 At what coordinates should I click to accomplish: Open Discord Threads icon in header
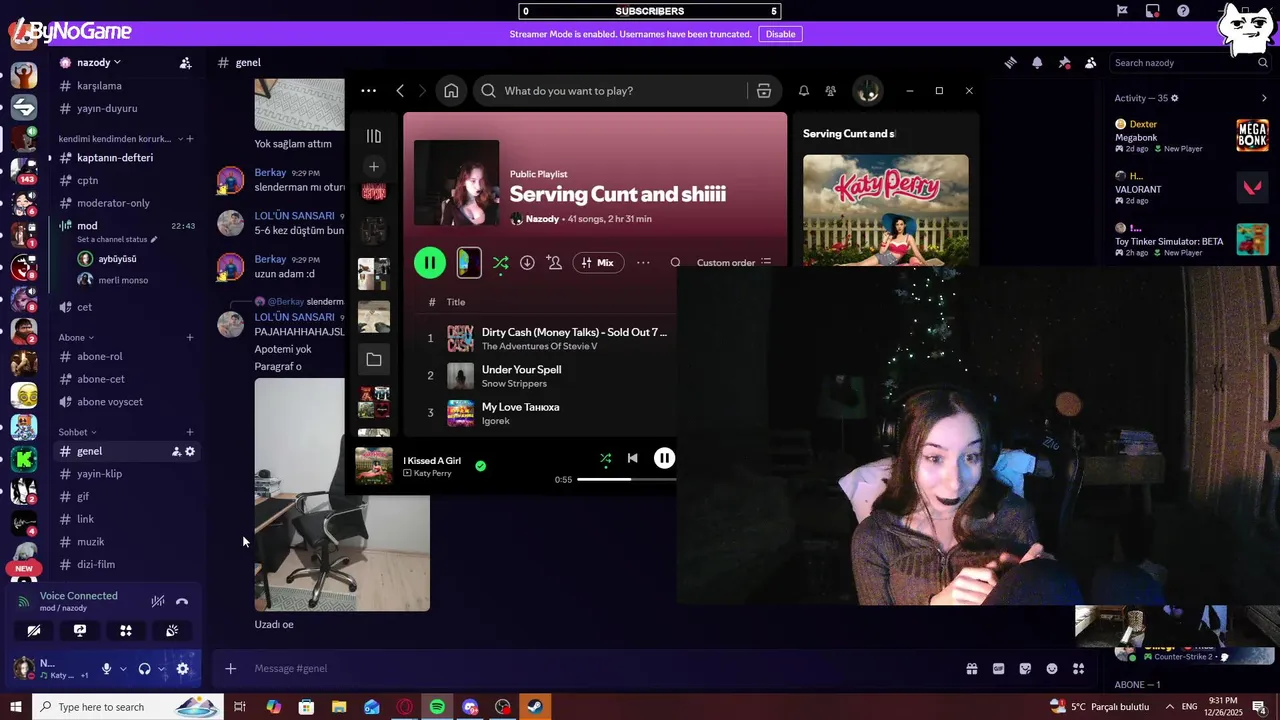coord(1011,63)
